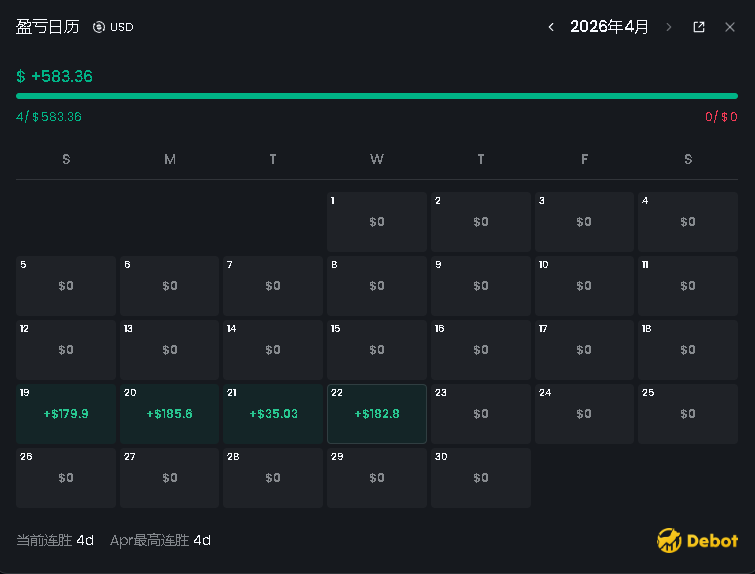Select the April 24 day cell
The height and width of the screenshot is (574, 755).
[584, 414]
